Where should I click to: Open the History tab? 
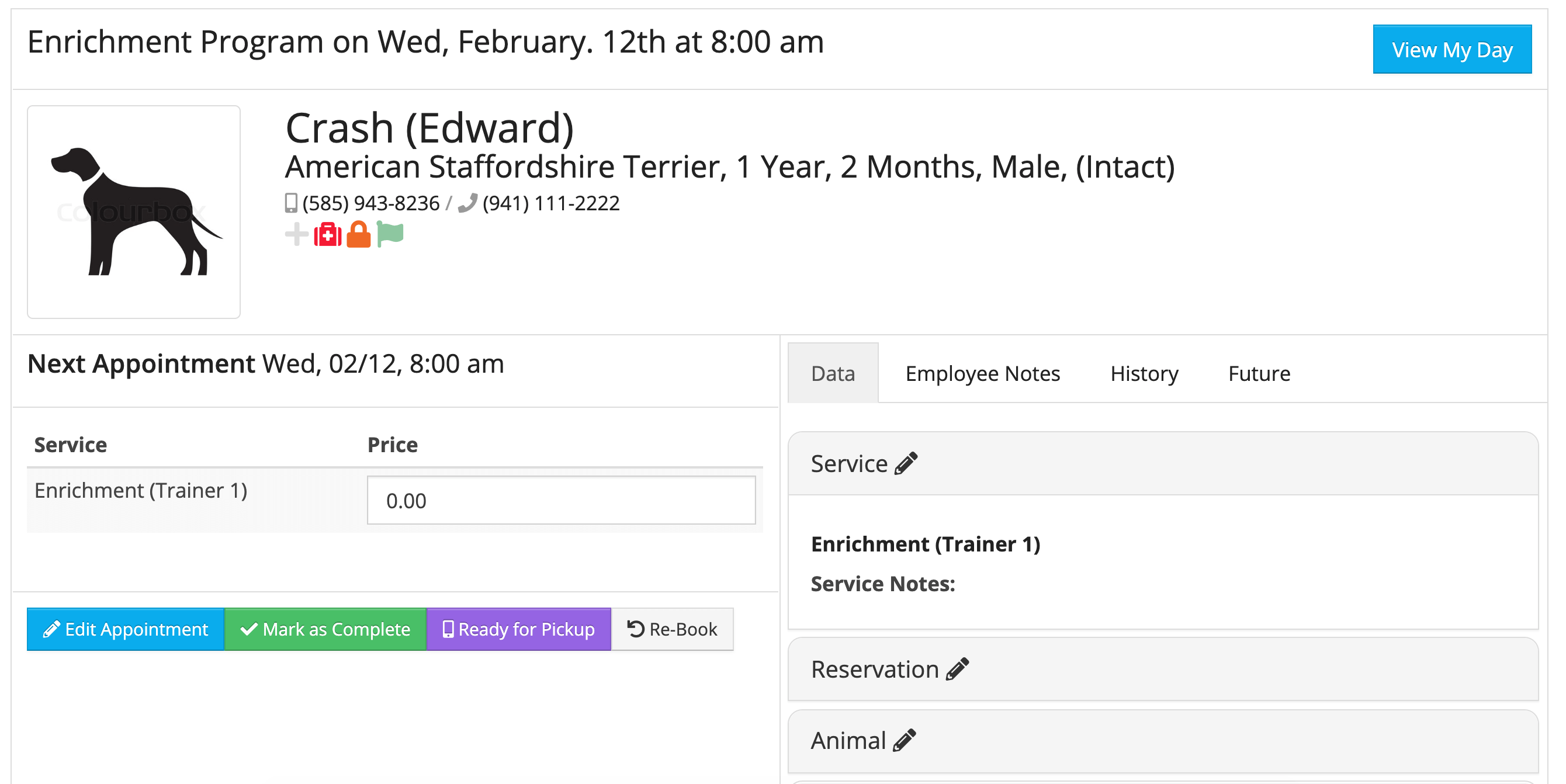(1144, 373)
